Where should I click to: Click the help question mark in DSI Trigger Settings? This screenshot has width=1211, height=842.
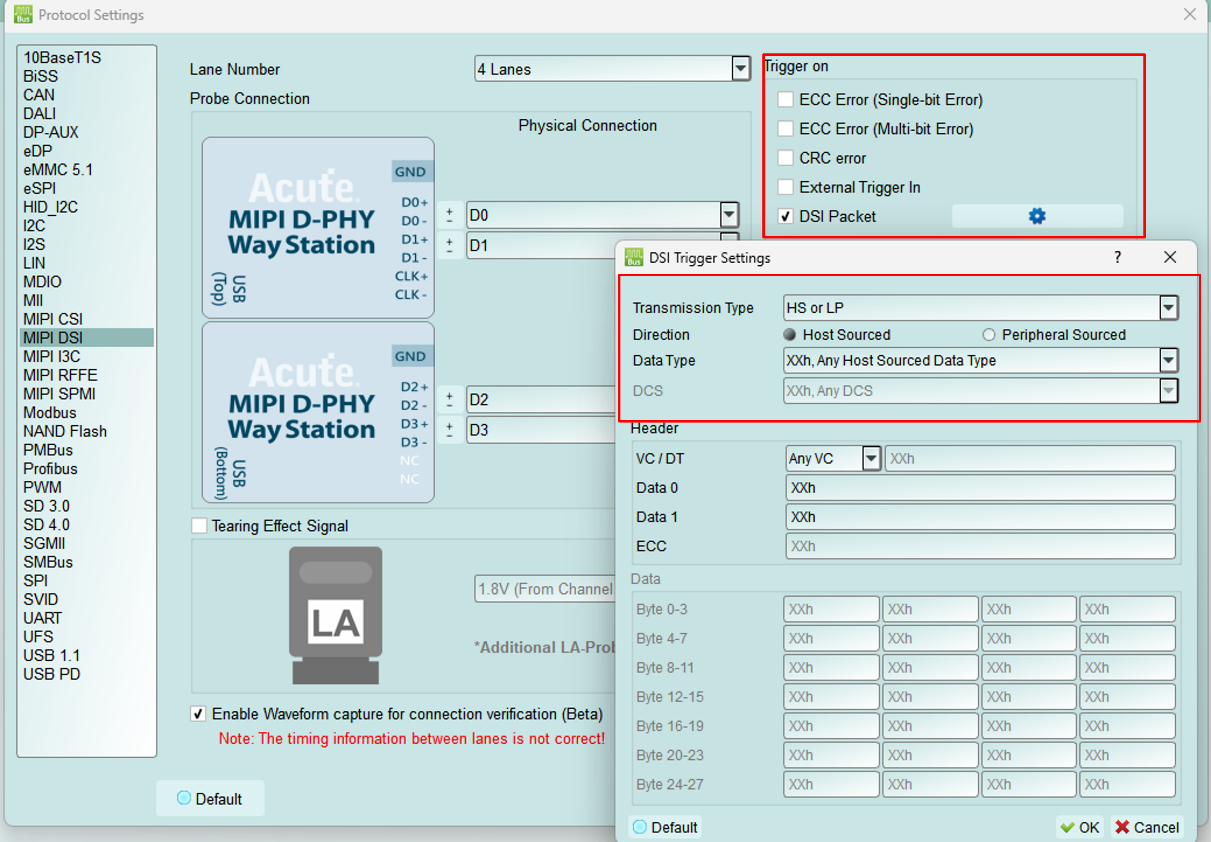click(x=1118, y=257)
